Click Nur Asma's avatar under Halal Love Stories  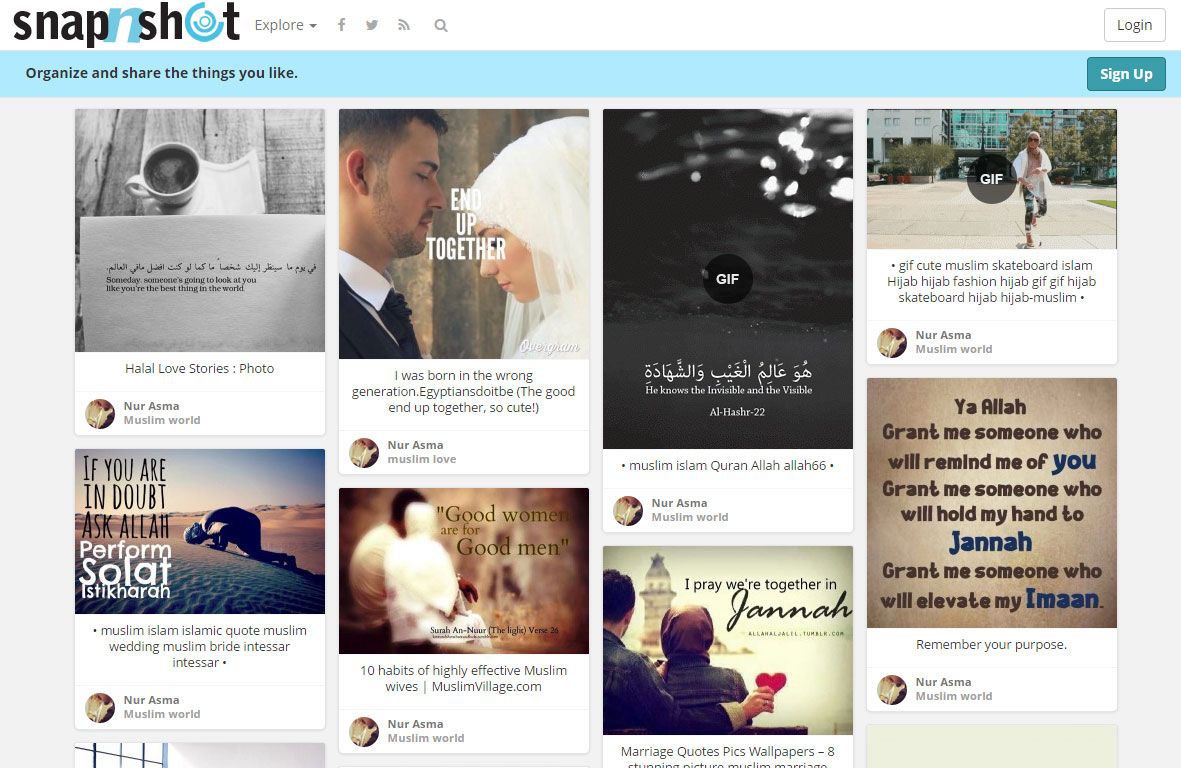(x=99, y=412)
